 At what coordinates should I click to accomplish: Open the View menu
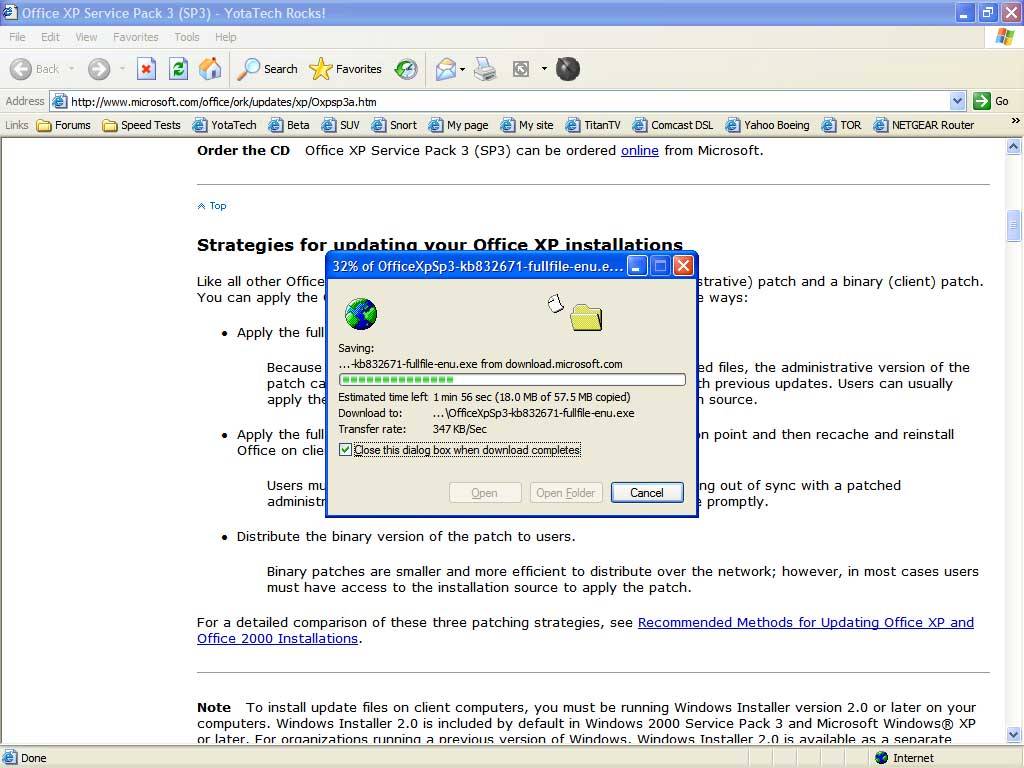tap(87, 37)
